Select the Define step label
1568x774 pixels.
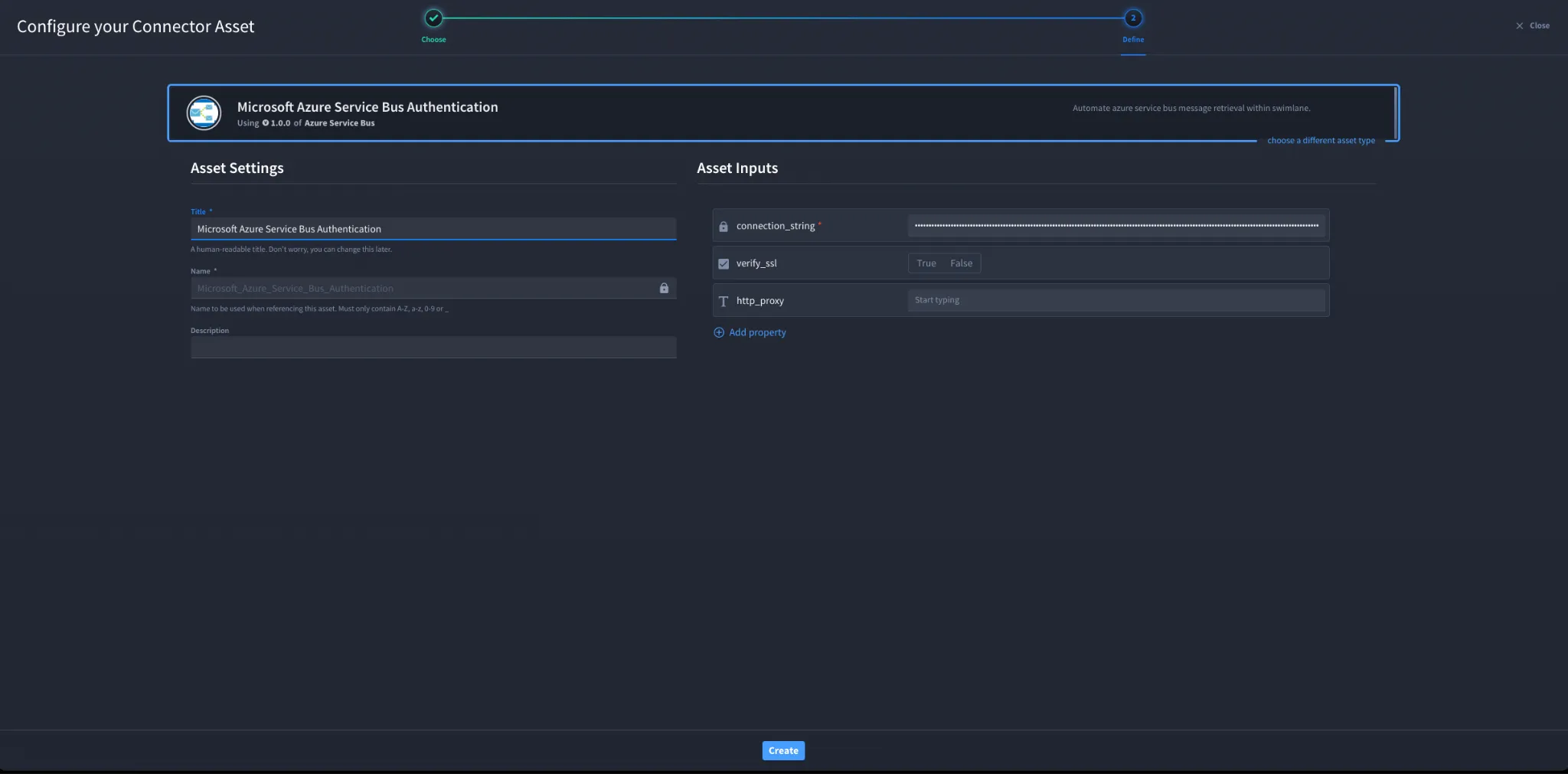click(1133, 40)
